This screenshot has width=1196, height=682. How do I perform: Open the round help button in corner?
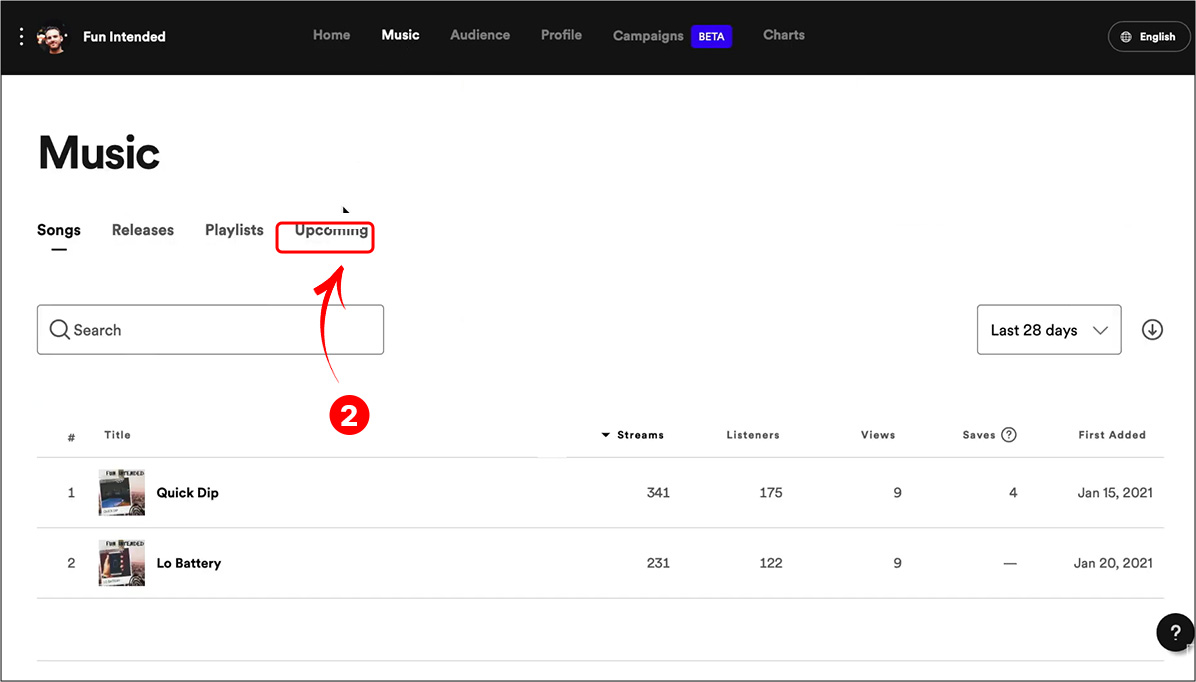click(1175, 632)
